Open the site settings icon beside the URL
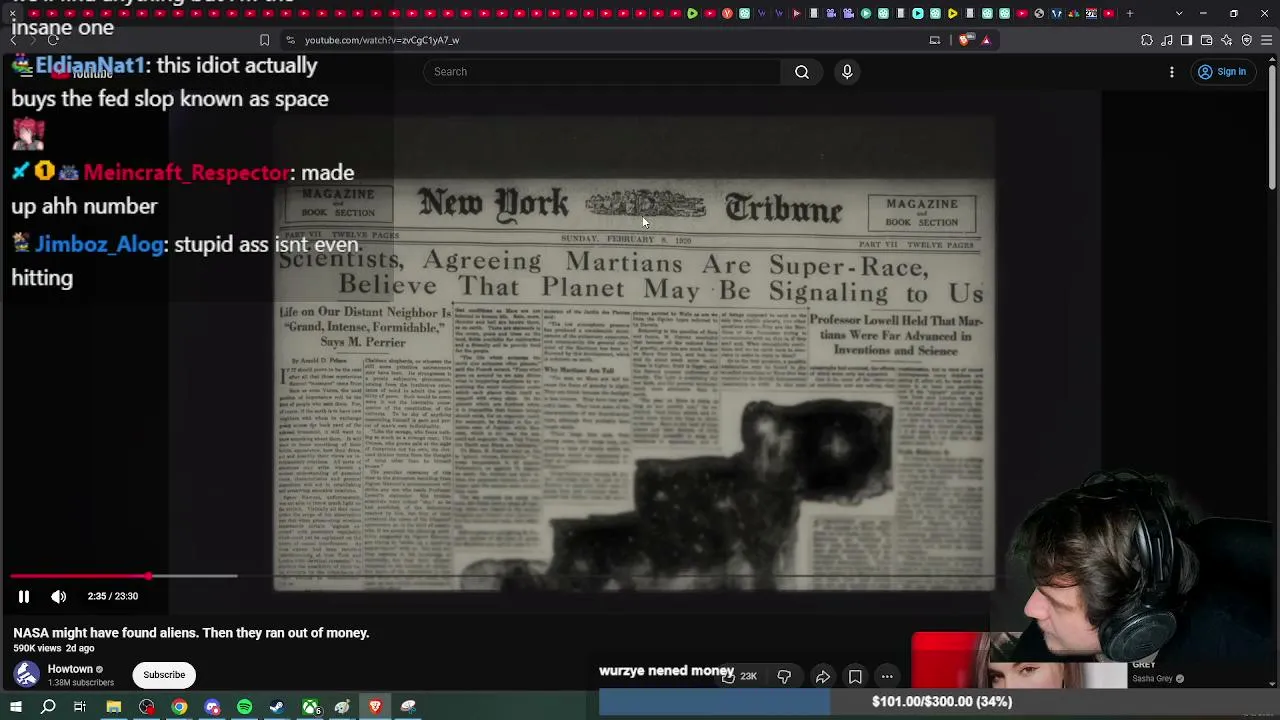The image size is (1280, 720). click(x=290, y=40)
